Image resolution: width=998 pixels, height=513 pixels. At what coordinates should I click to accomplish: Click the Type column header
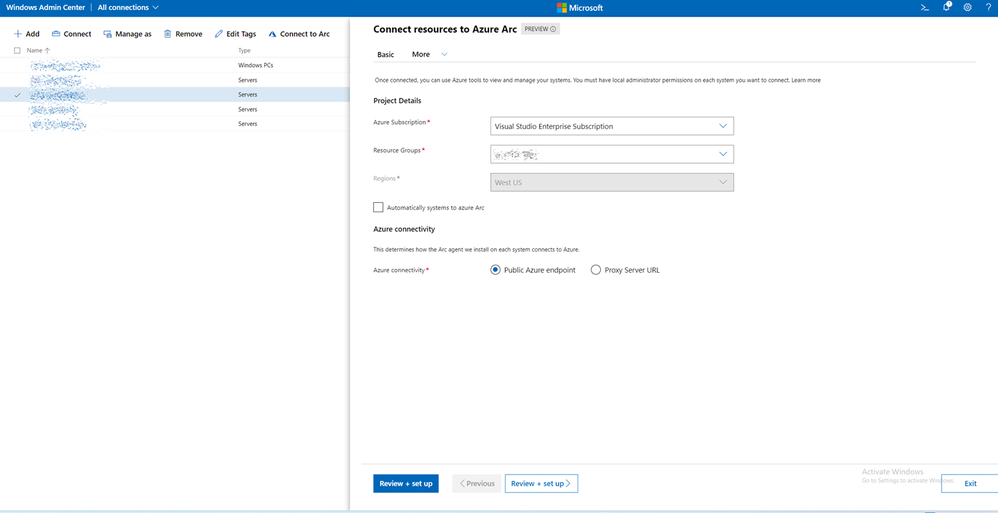[244, 50]
